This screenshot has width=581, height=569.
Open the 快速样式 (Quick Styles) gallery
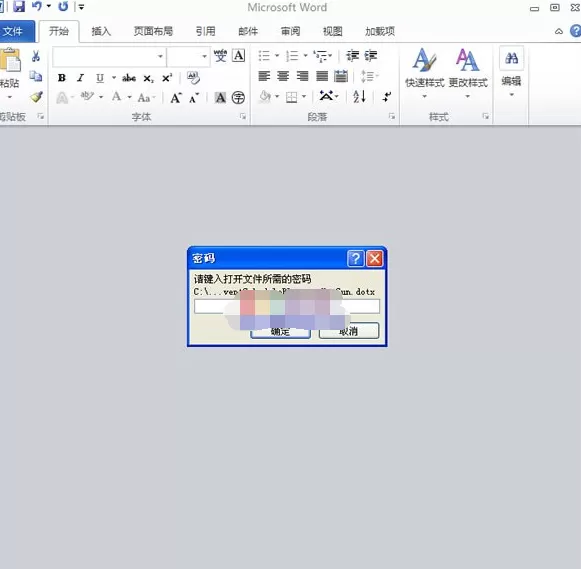[x=425, y=74]
